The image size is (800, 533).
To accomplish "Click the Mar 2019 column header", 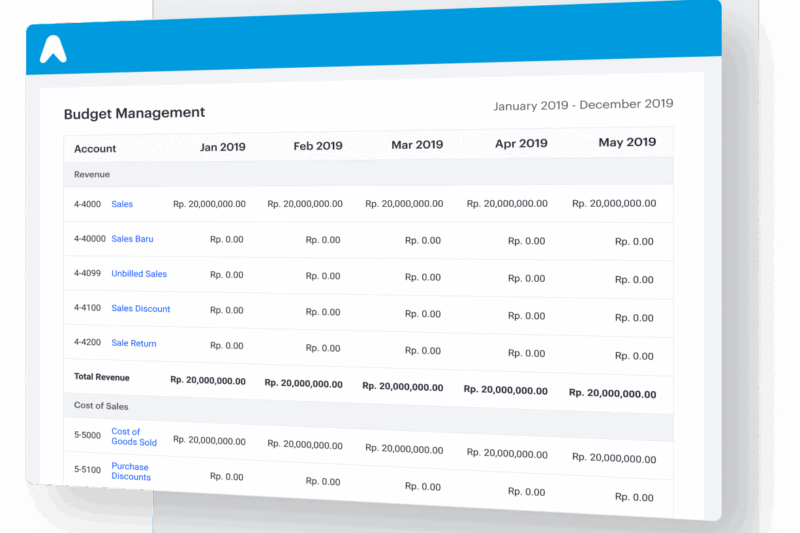I will click(417, 145).
